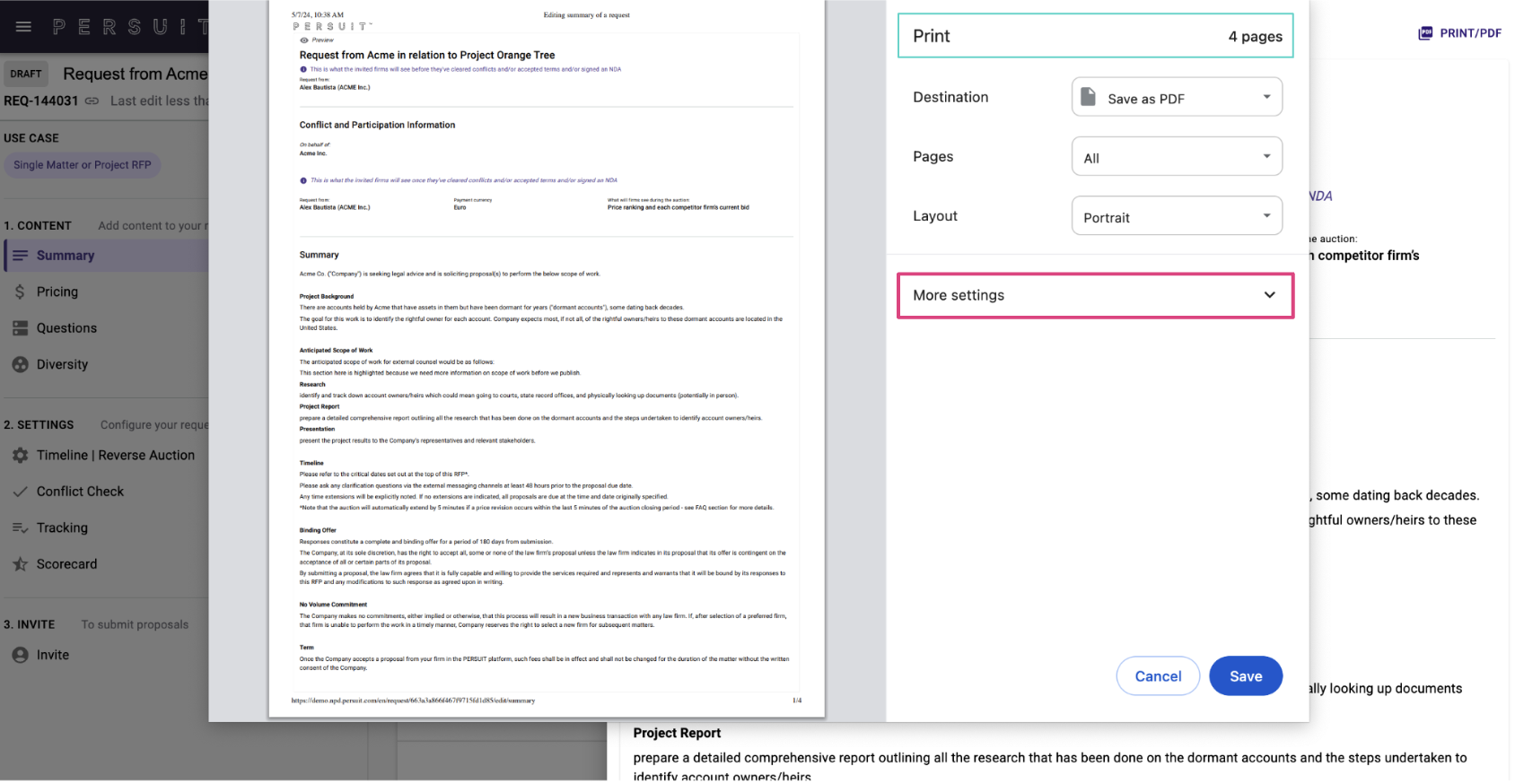The width and height of the screenshot is (1515, 784).
Task: Open Diversity section in sidebar
Action: [x=62, y=364]
